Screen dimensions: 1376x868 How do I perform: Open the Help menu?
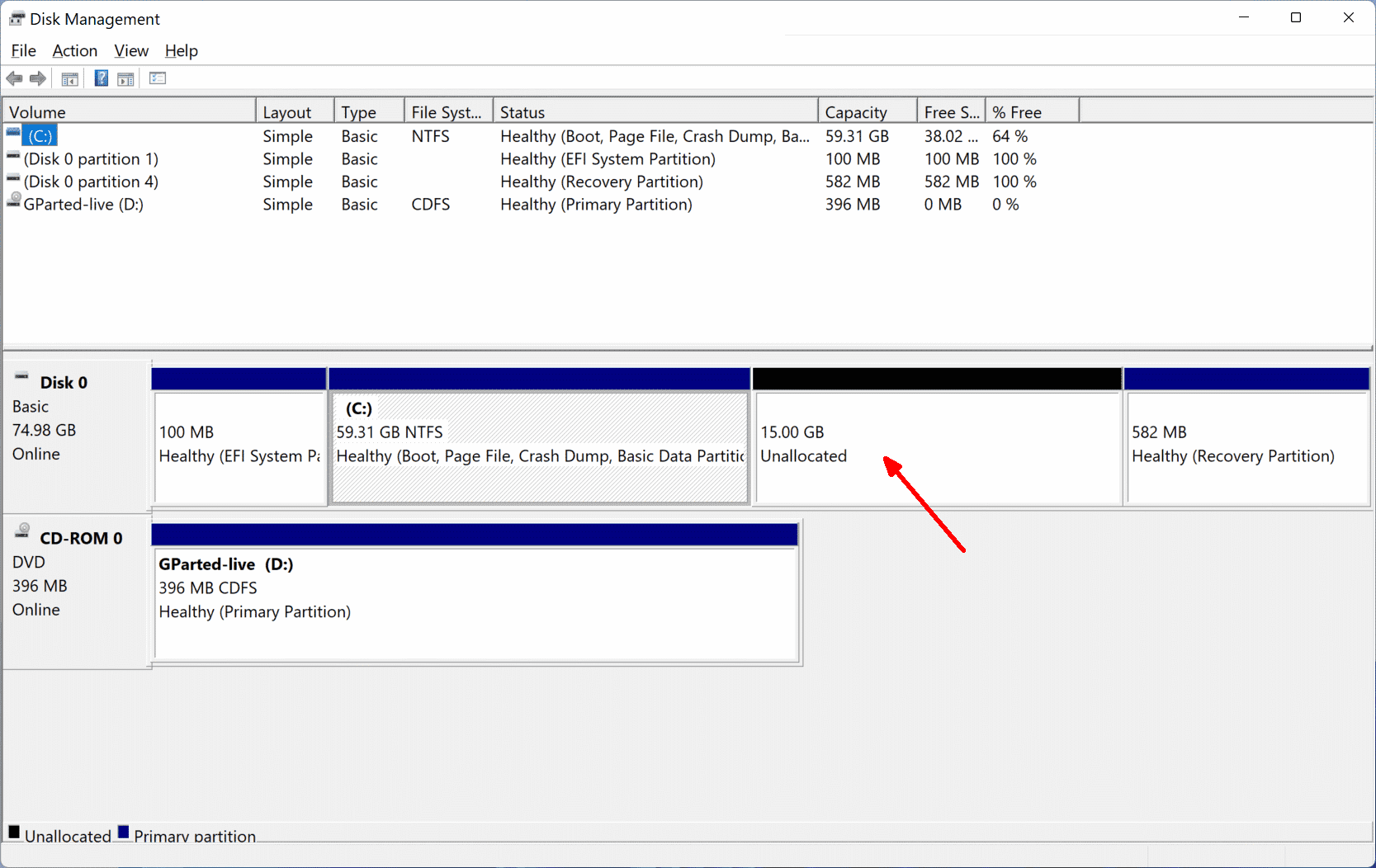click(181, 50)
